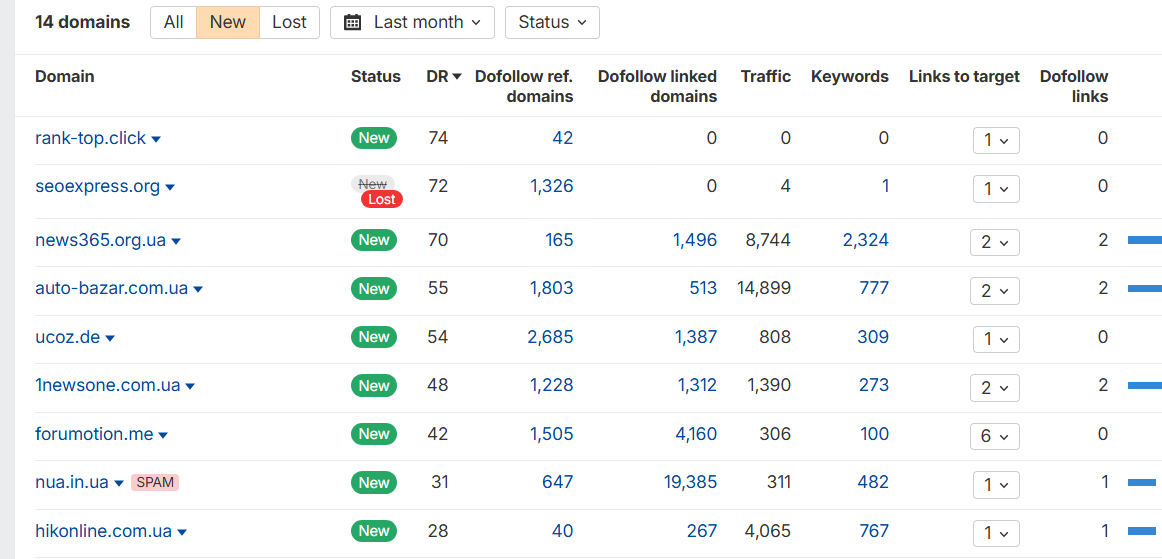Expand the caret next to hikonline.com.ua
This screenshot has width=1162, height=559.
click(x=182, y=532)
